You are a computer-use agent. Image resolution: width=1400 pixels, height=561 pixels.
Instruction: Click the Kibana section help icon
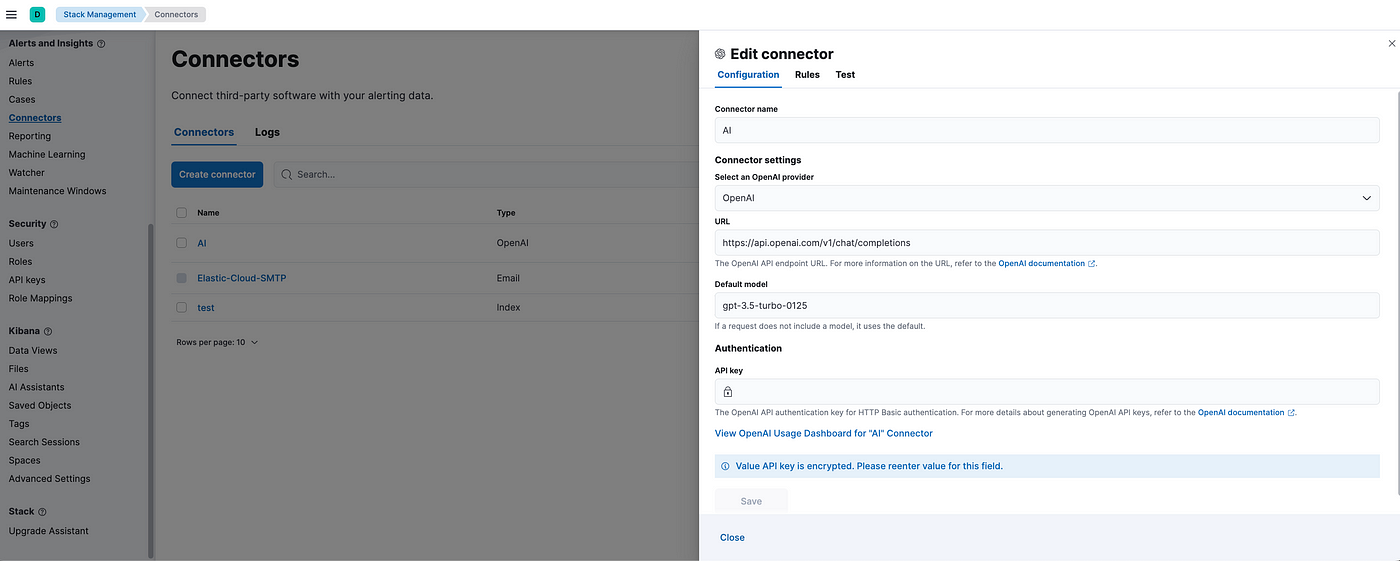point(48,332)
